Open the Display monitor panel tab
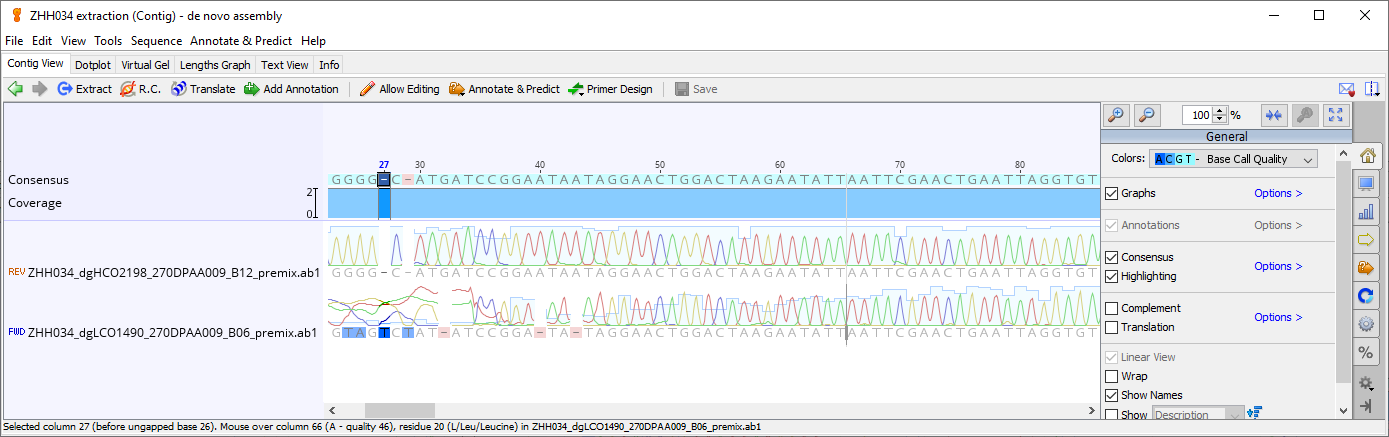This screenshot has width=1389, height=437. tap(1366, 184)
